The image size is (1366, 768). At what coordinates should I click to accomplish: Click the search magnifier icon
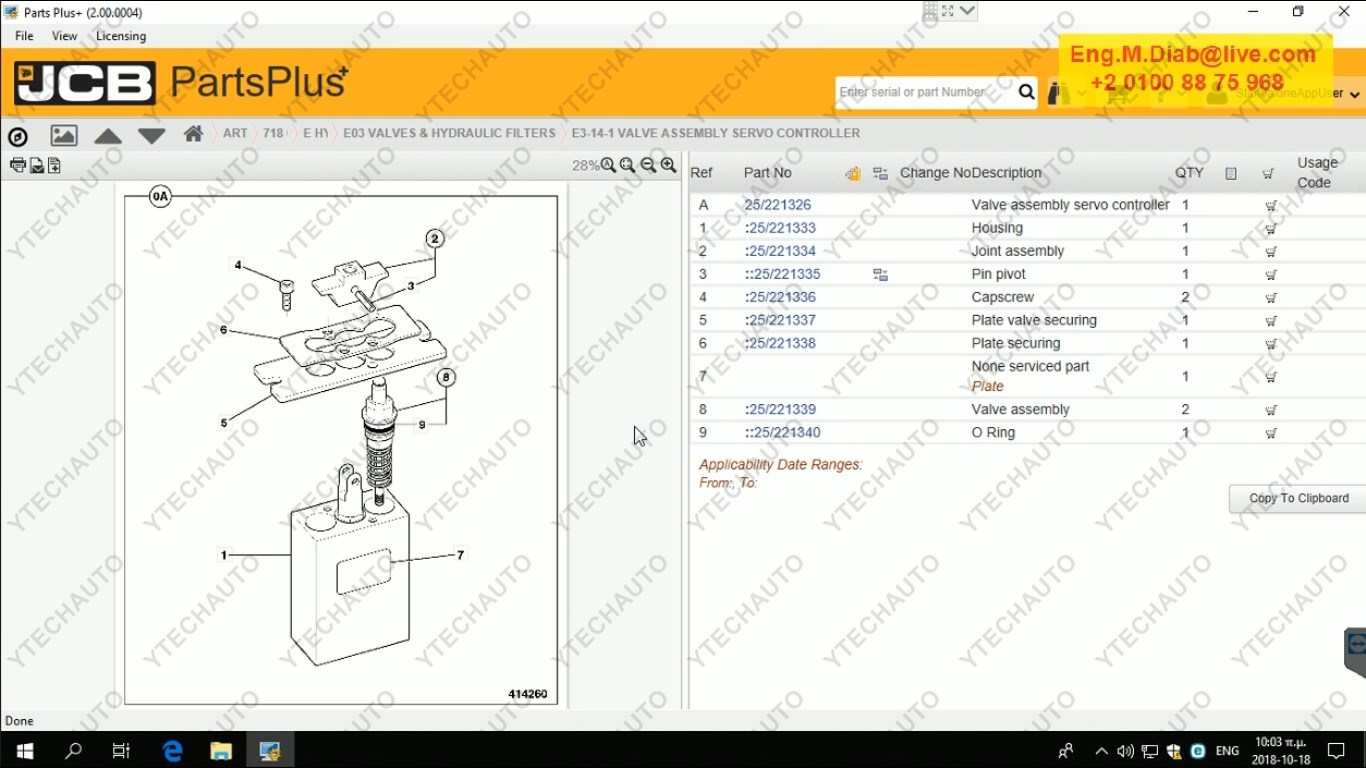(x=1027, y=92)
